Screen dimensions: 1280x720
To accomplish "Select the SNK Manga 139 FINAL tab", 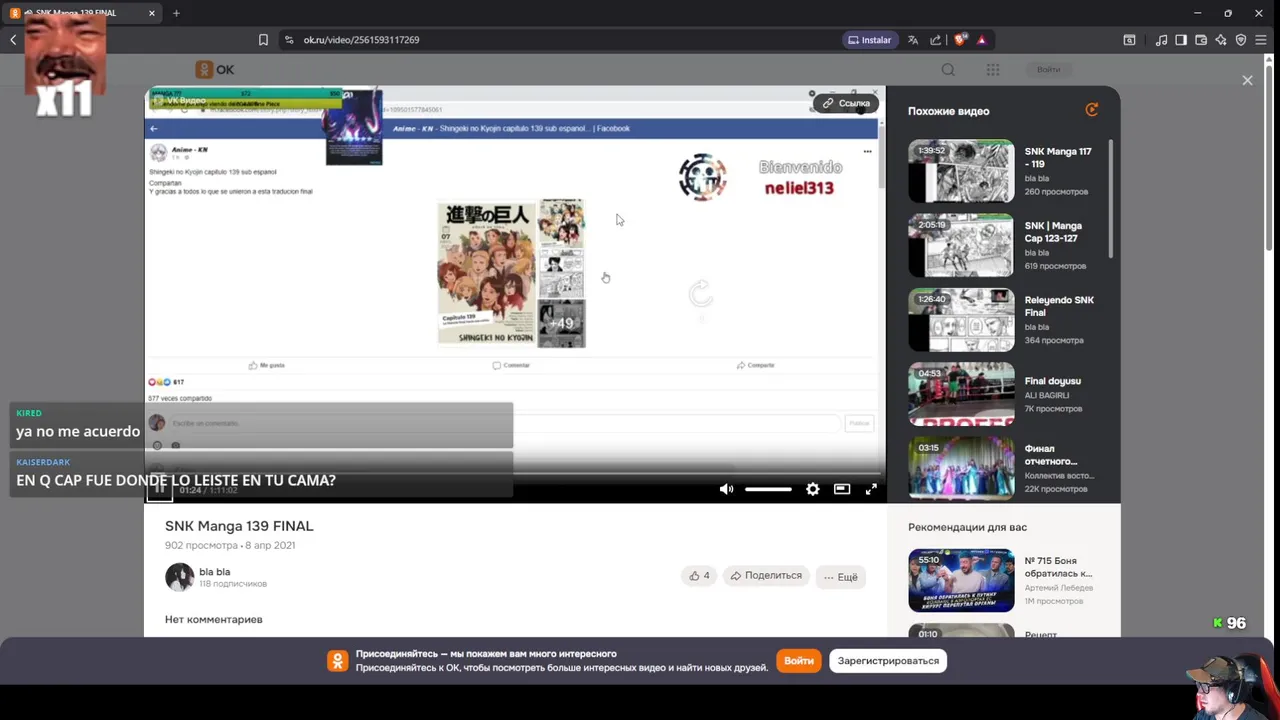I will tap(83, 13).
